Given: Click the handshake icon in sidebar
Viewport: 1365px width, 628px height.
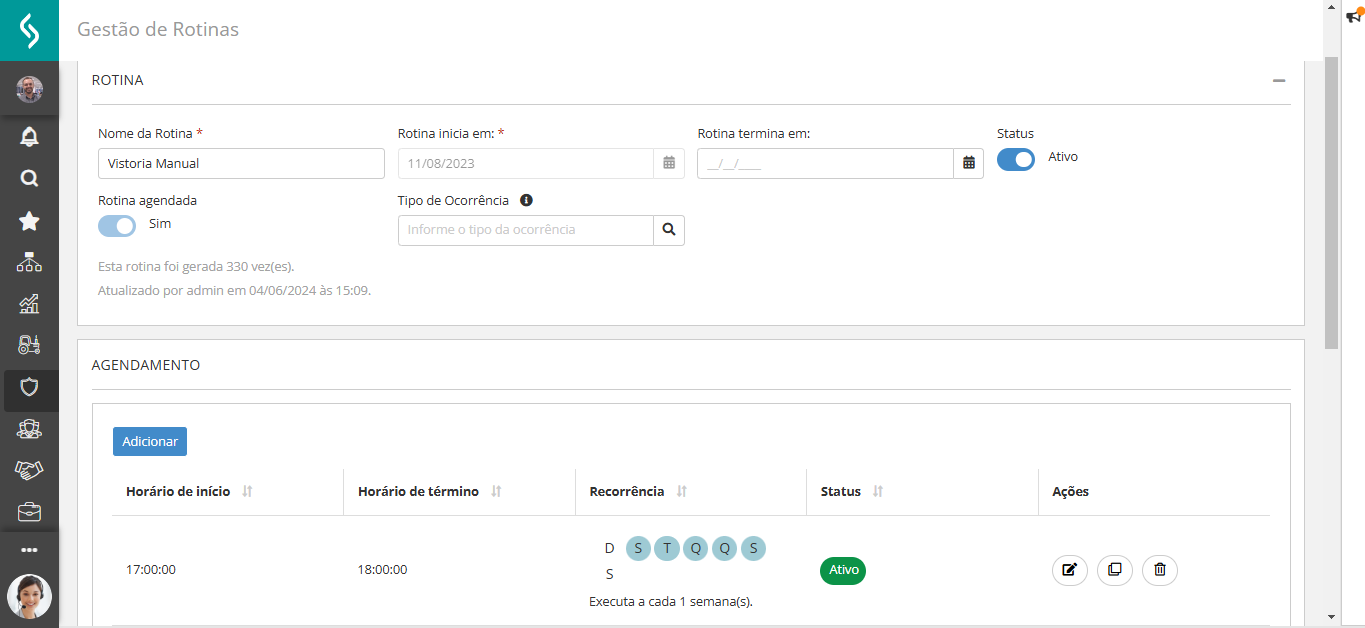Looking at the screenshot, I should pos(29,470).
